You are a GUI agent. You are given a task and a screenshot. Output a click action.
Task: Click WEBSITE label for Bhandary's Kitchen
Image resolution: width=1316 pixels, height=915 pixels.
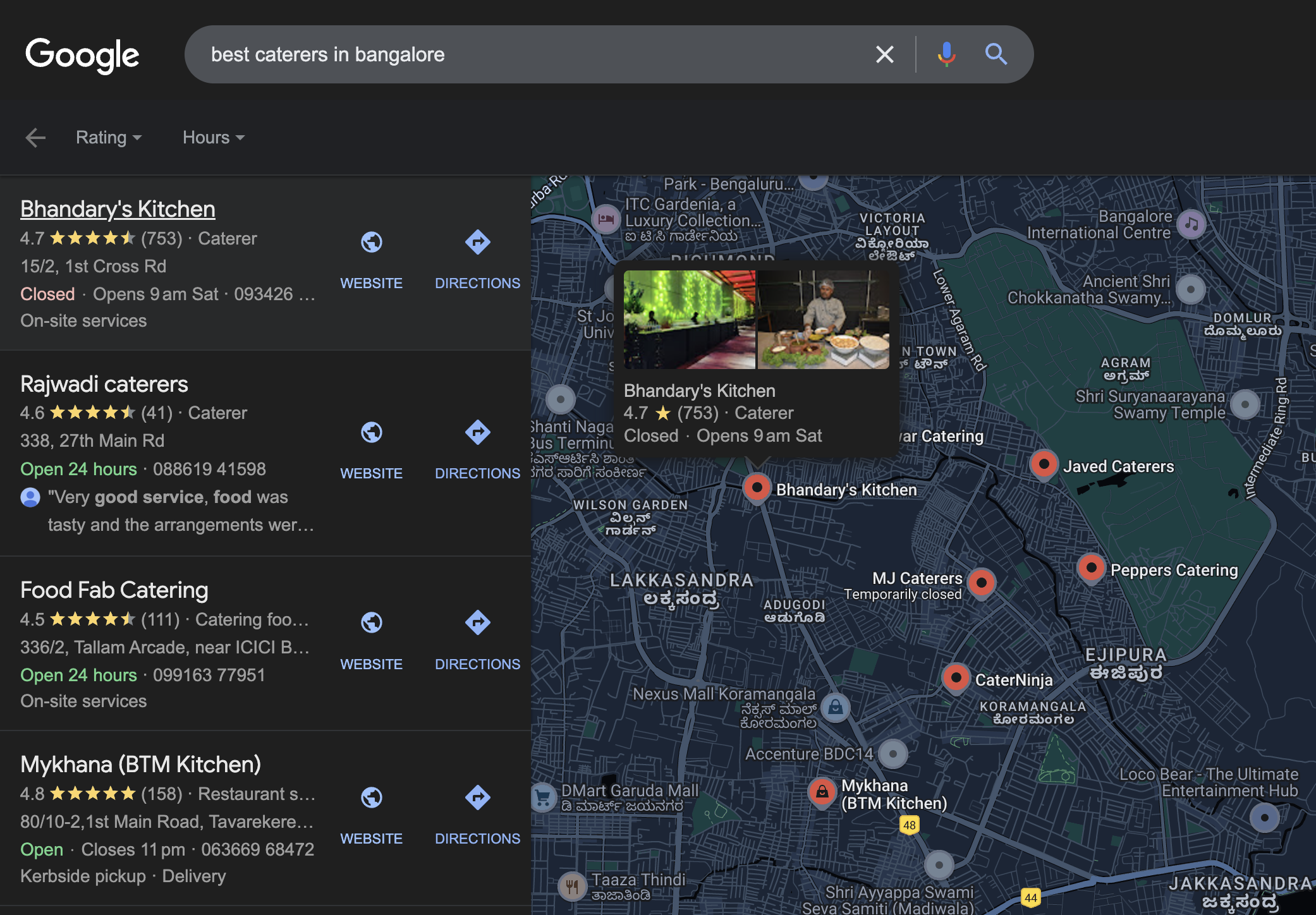click(x=372, y=283)
